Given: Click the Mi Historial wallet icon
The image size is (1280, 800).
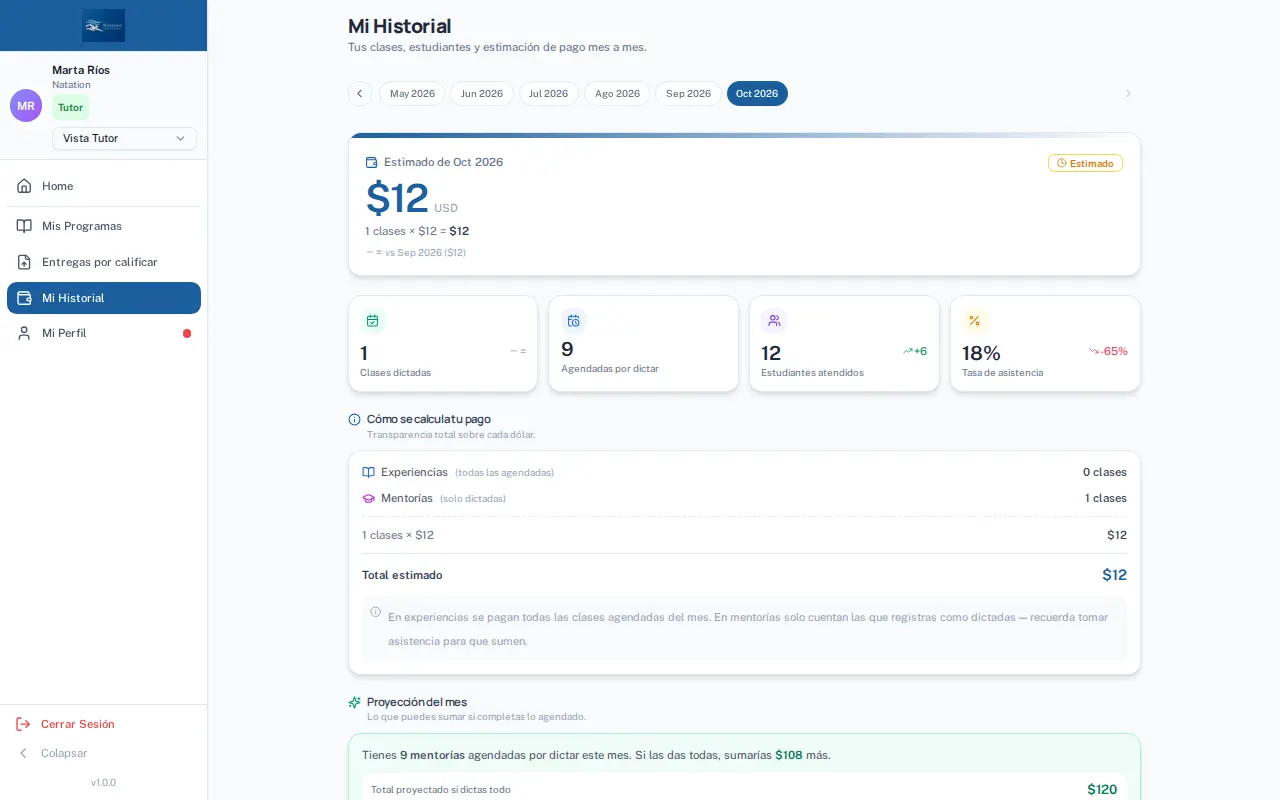Looking at the screenshot, I should coord(24,298).
